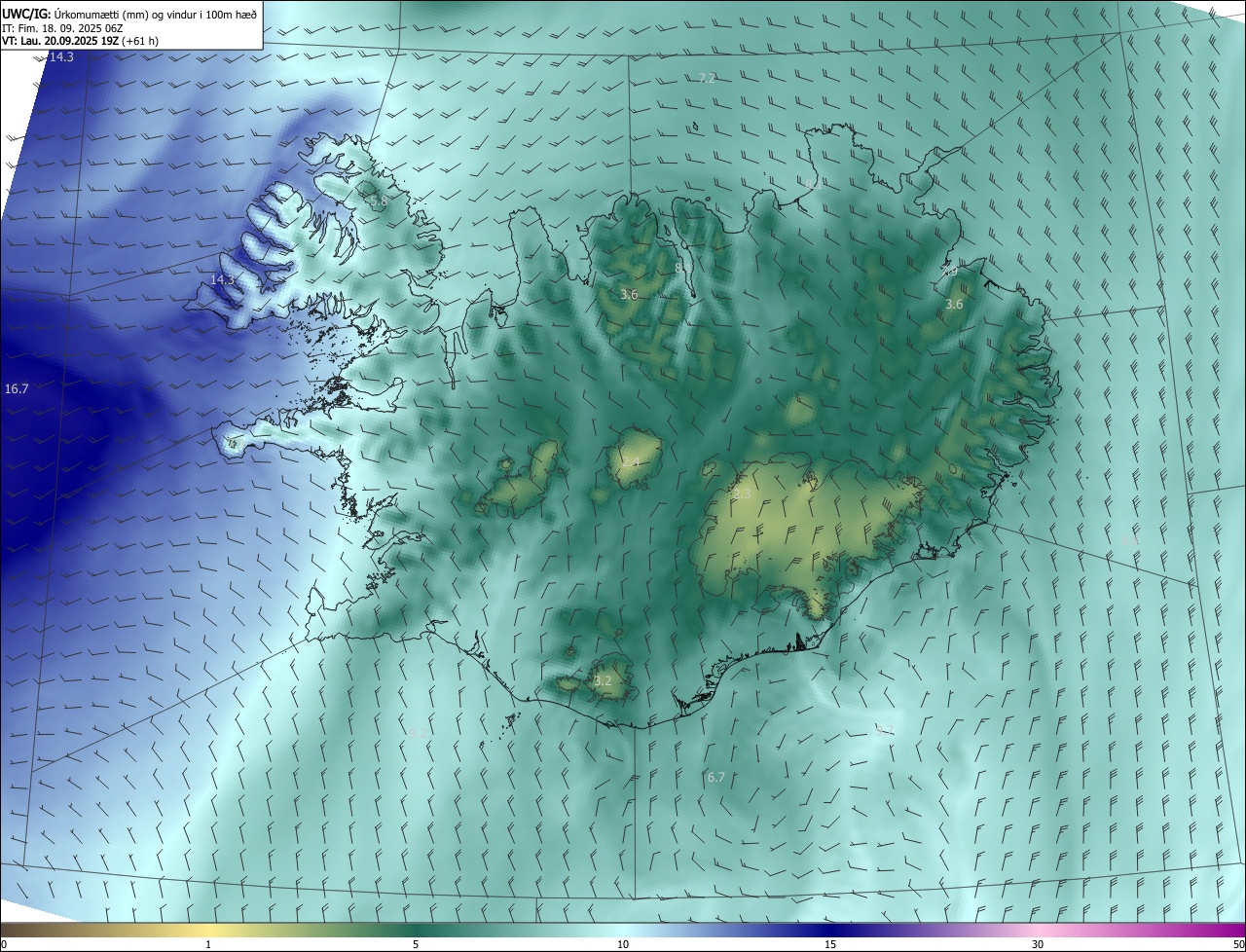
Task: Click the 5 tick on the color scale
Action: [x=416, y=944]
